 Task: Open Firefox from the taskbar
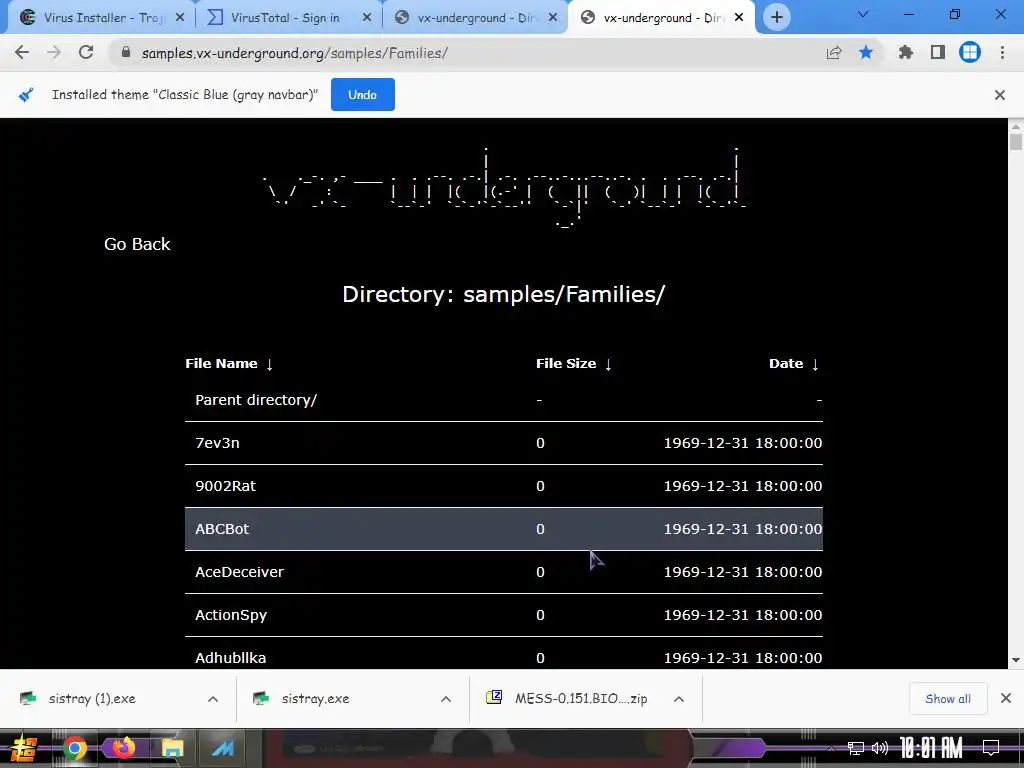[x=123, y=748]
